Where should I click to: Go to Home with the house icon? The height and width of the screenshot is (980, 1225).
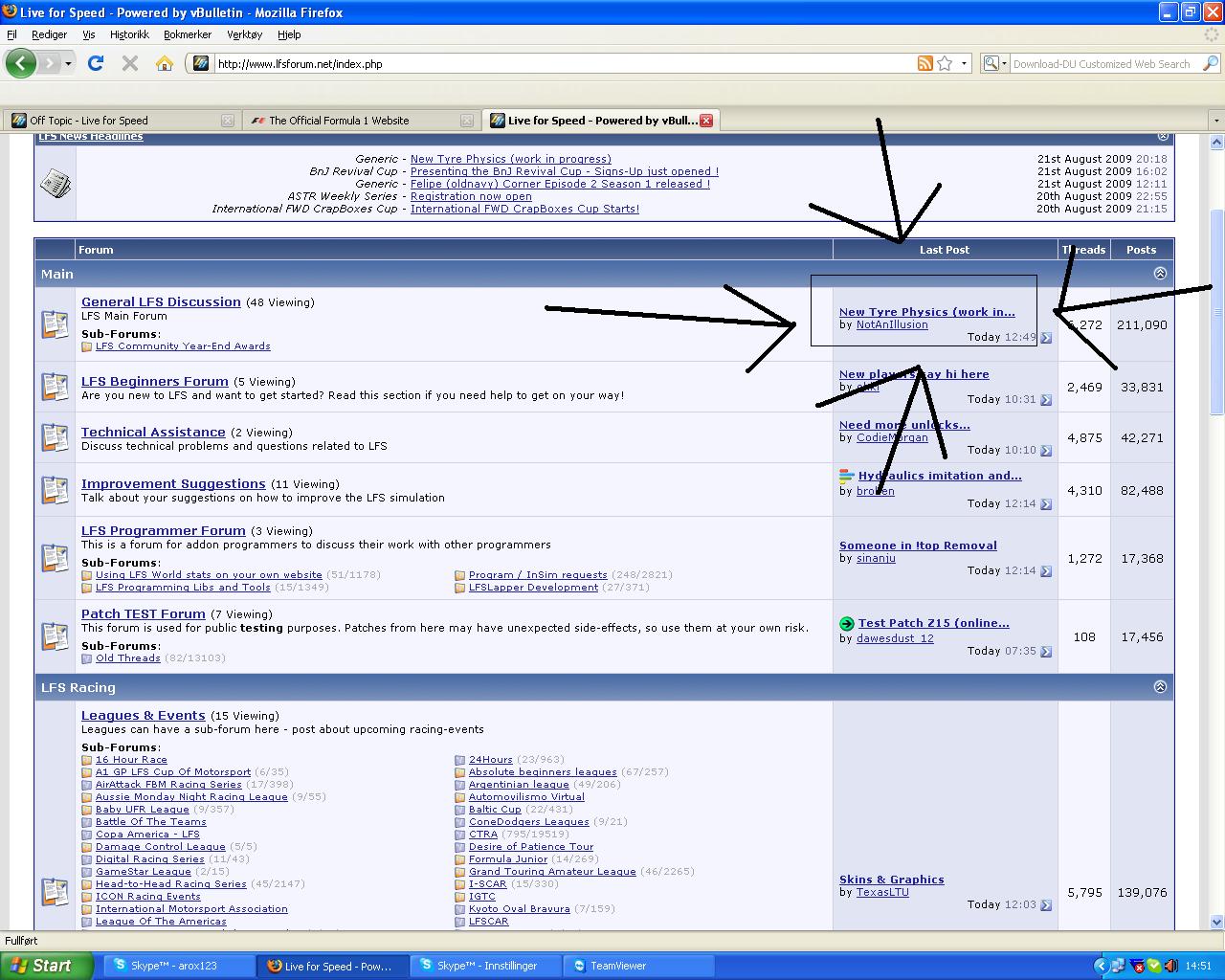165,64
